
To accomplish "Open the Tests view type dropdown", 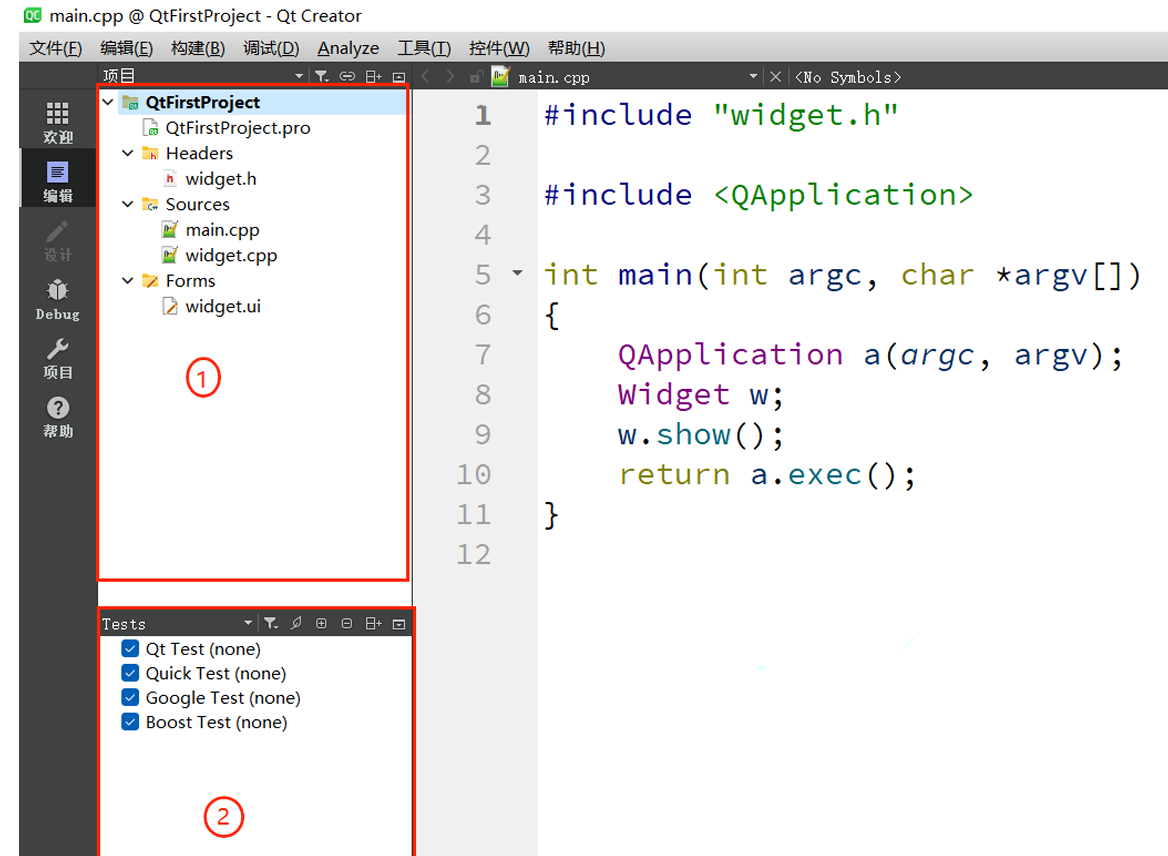I will tap(248, 624).
